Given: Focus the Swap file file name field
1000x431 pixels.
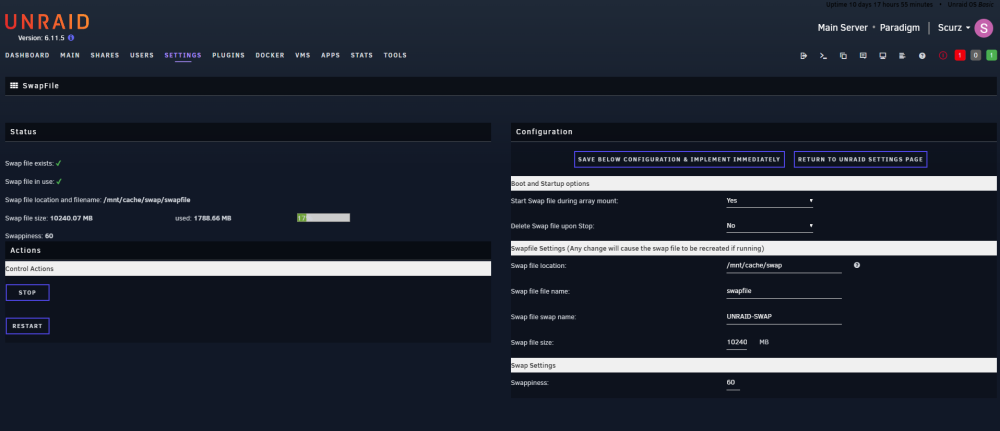Looking at the screenshot, I should (x=784, y=291).
